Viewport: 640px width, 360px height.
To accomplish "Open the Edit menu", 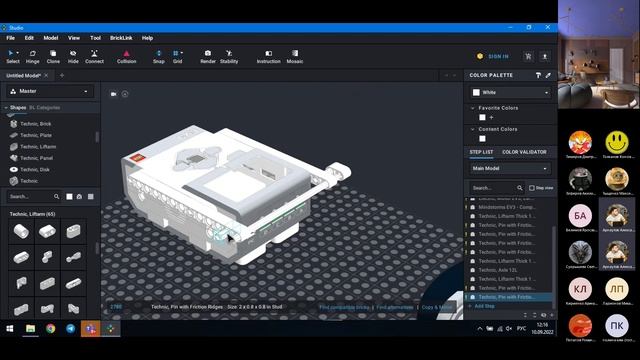I will 29,38.
